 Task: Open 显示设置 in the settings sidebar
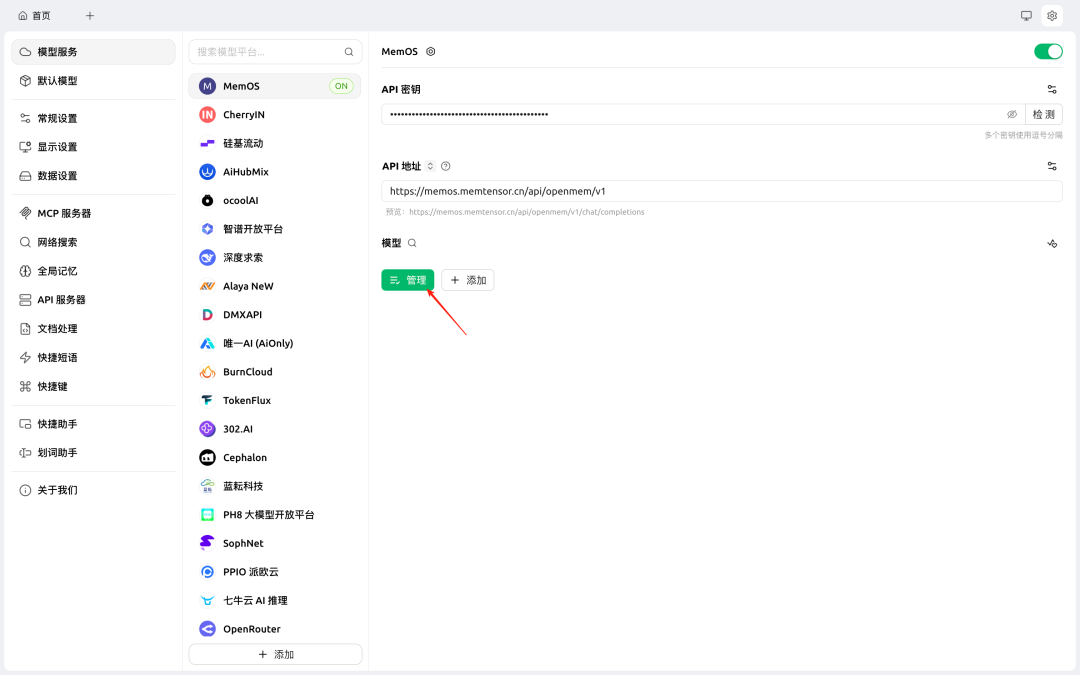94,147
